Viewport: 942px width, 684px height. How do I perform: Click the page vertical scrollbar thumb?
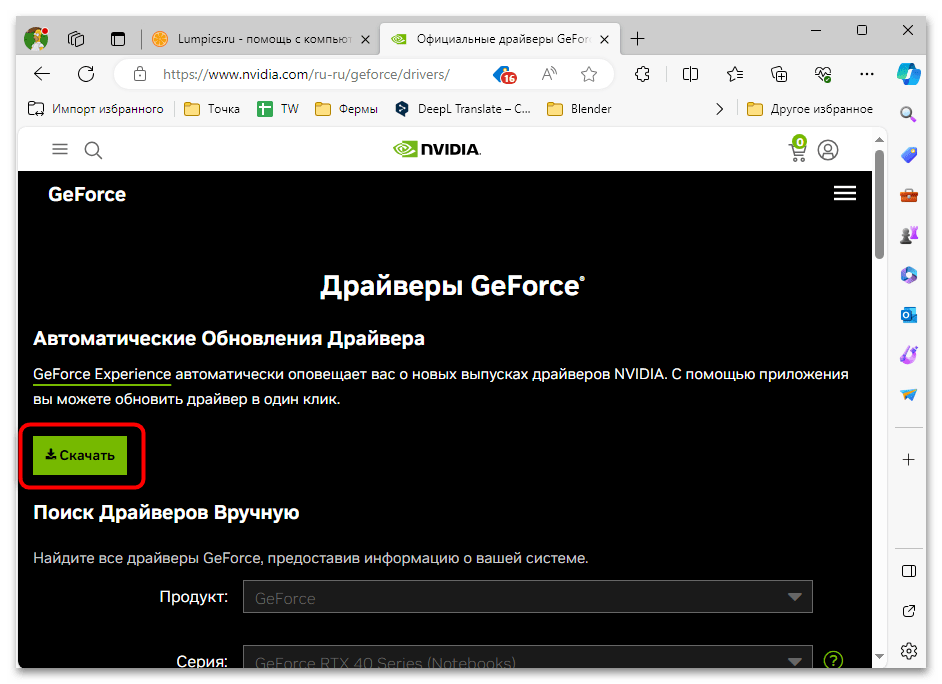coord(880,204)
